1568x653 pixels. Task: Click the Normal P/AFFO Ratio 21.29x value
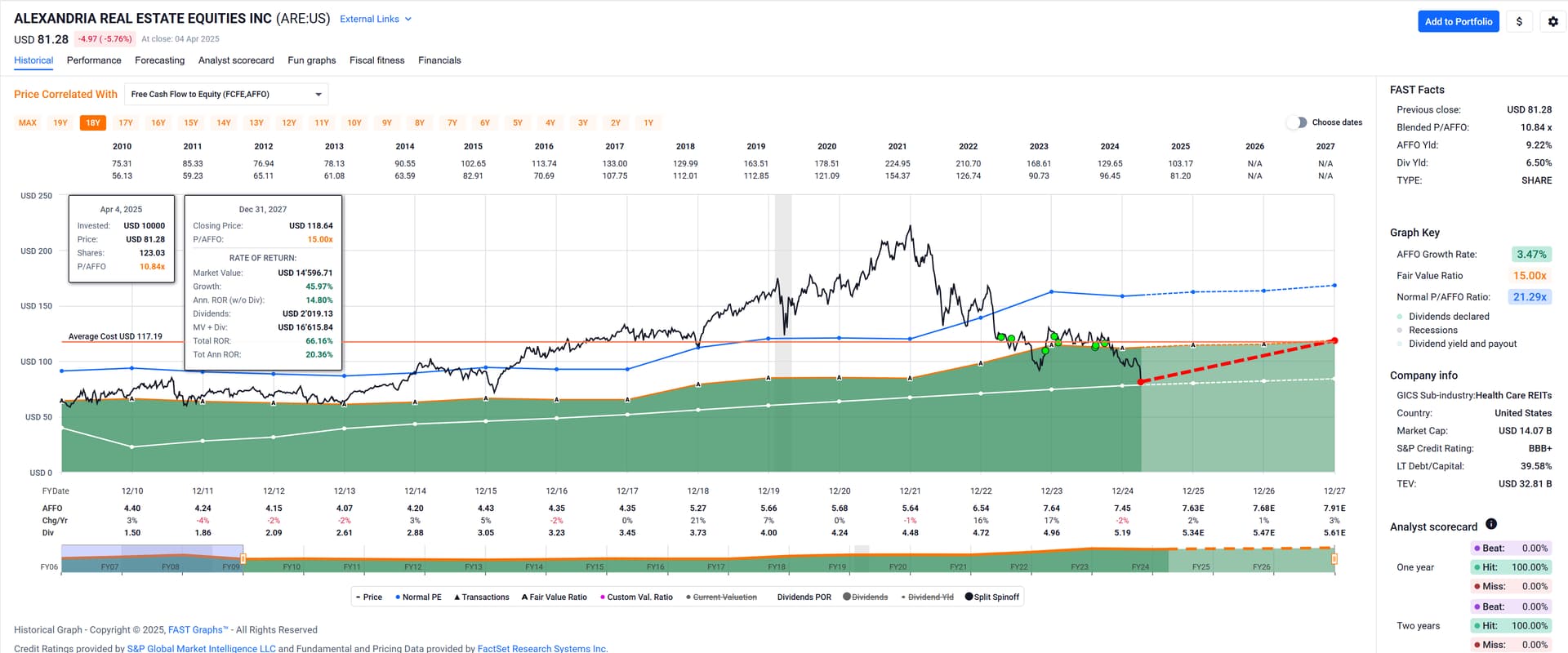1530,297
